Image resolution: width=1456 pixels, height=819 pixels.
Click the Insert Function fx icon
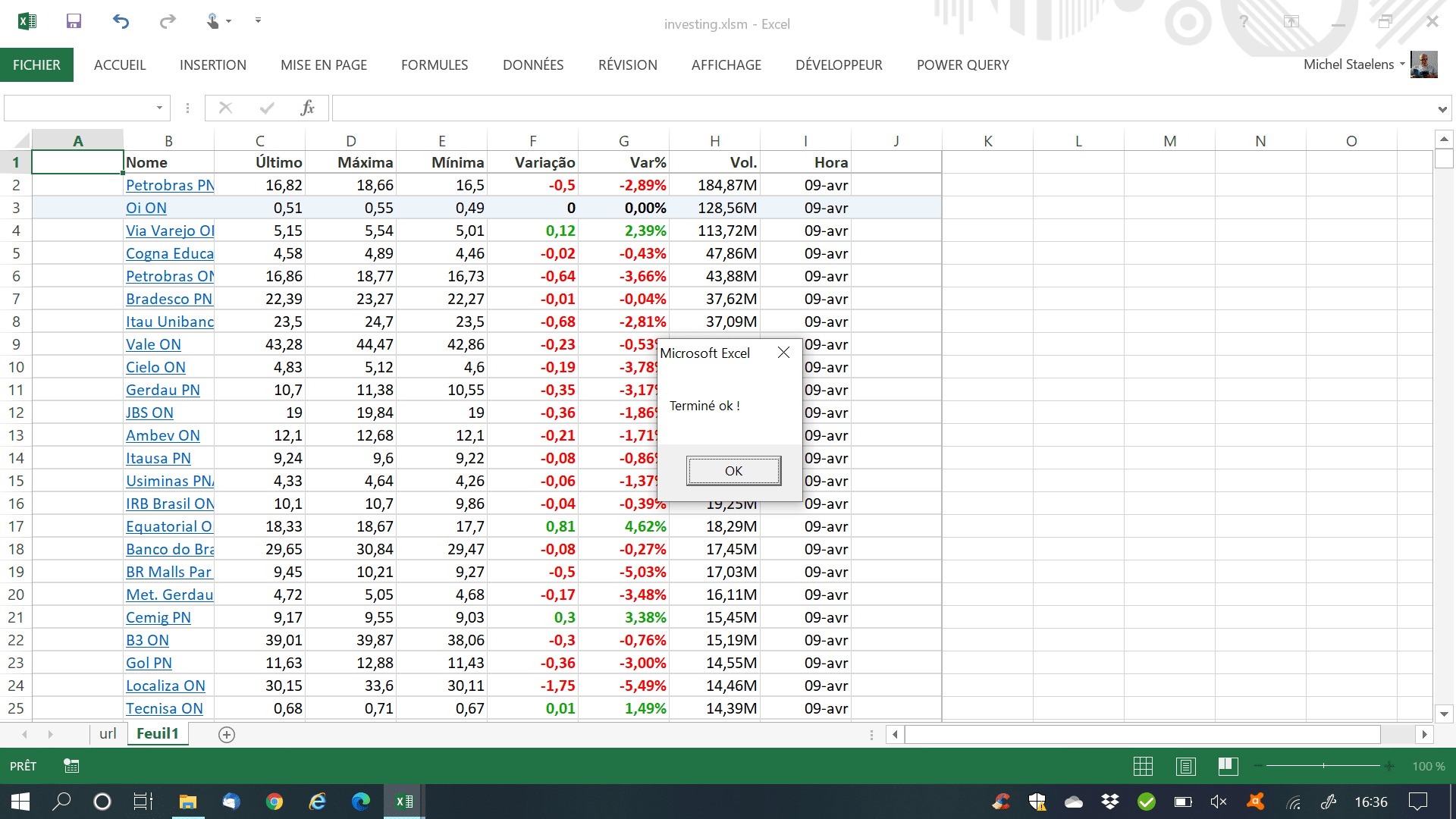point(307,108)
